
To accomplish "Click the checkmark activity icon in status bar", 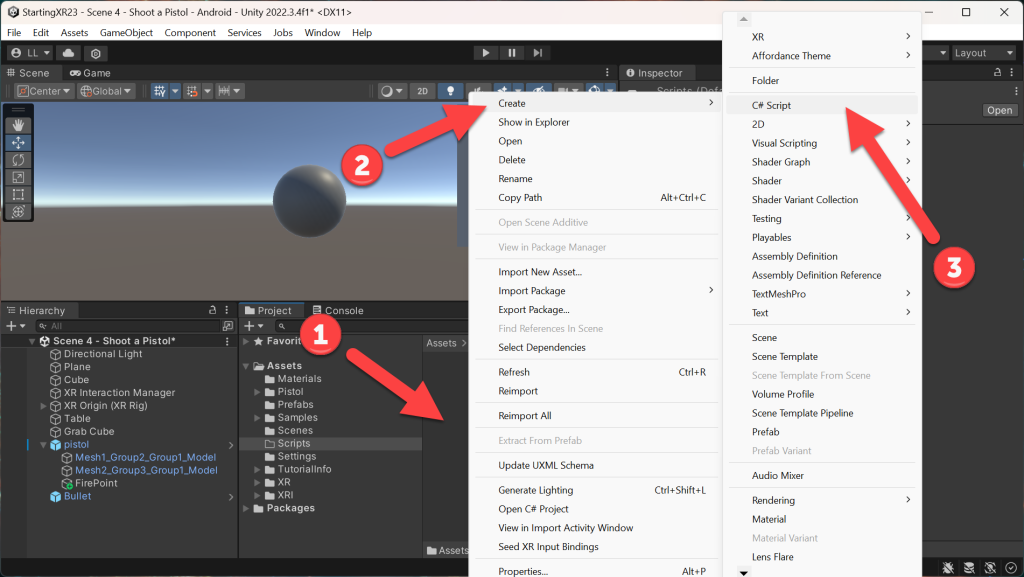I will pyautogui.click(x=1011, y=568).
